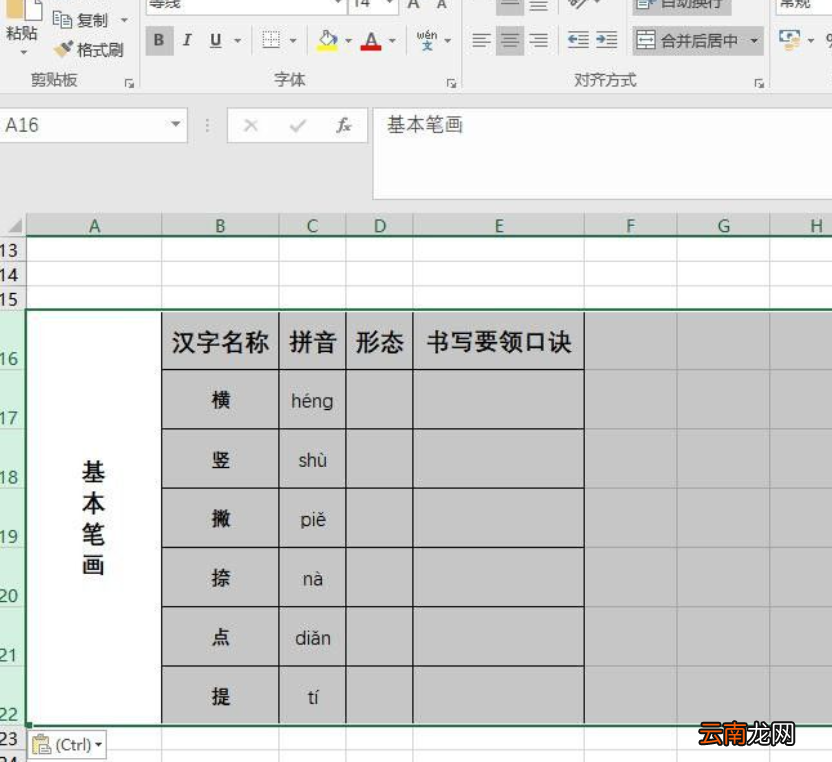Toggle Italic formatting
The image size is (832, 762).
coord(187,40)
